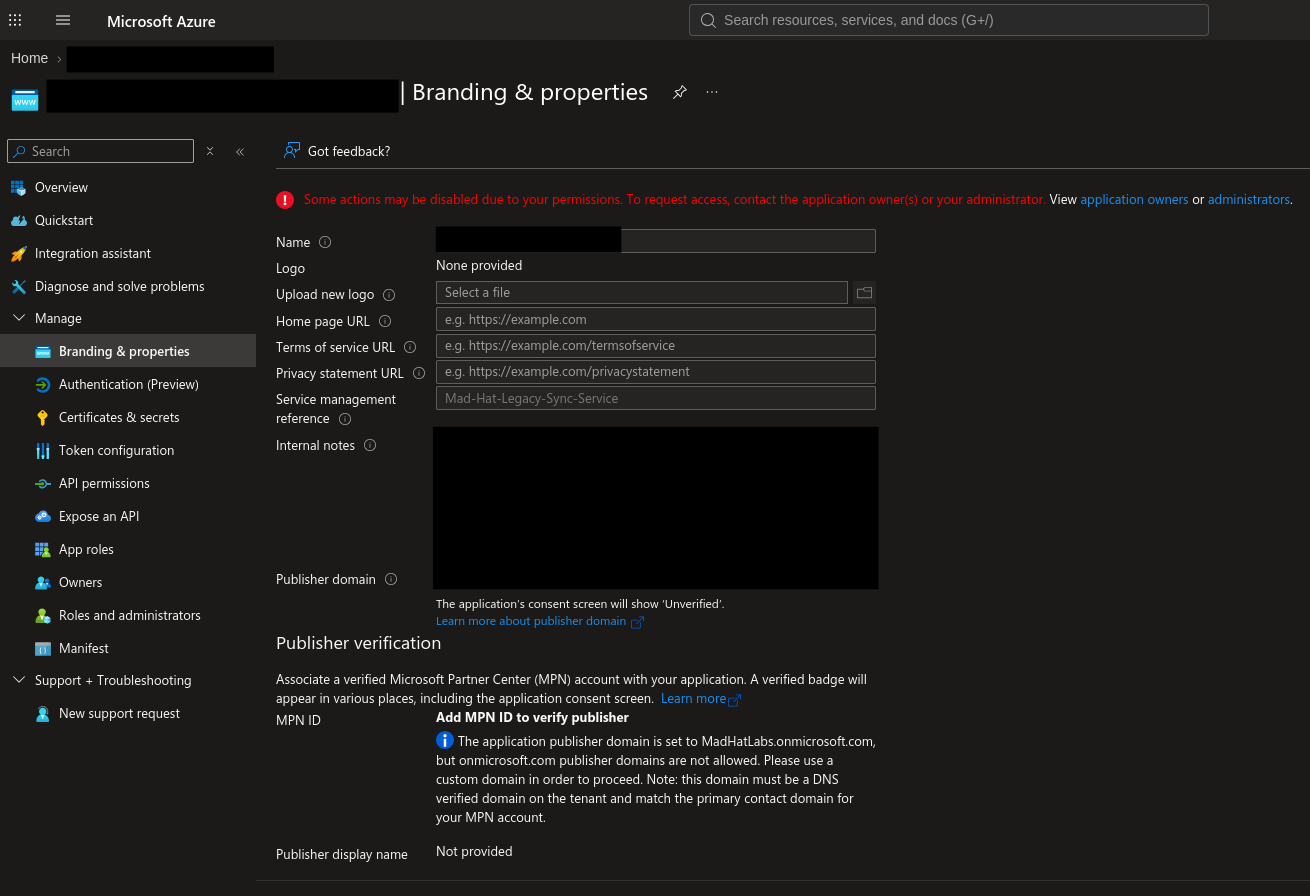The width and height of the screenshot is (1310, 896).
Task: Open the portal hamburger menu
Action: (x=63, y=20)
